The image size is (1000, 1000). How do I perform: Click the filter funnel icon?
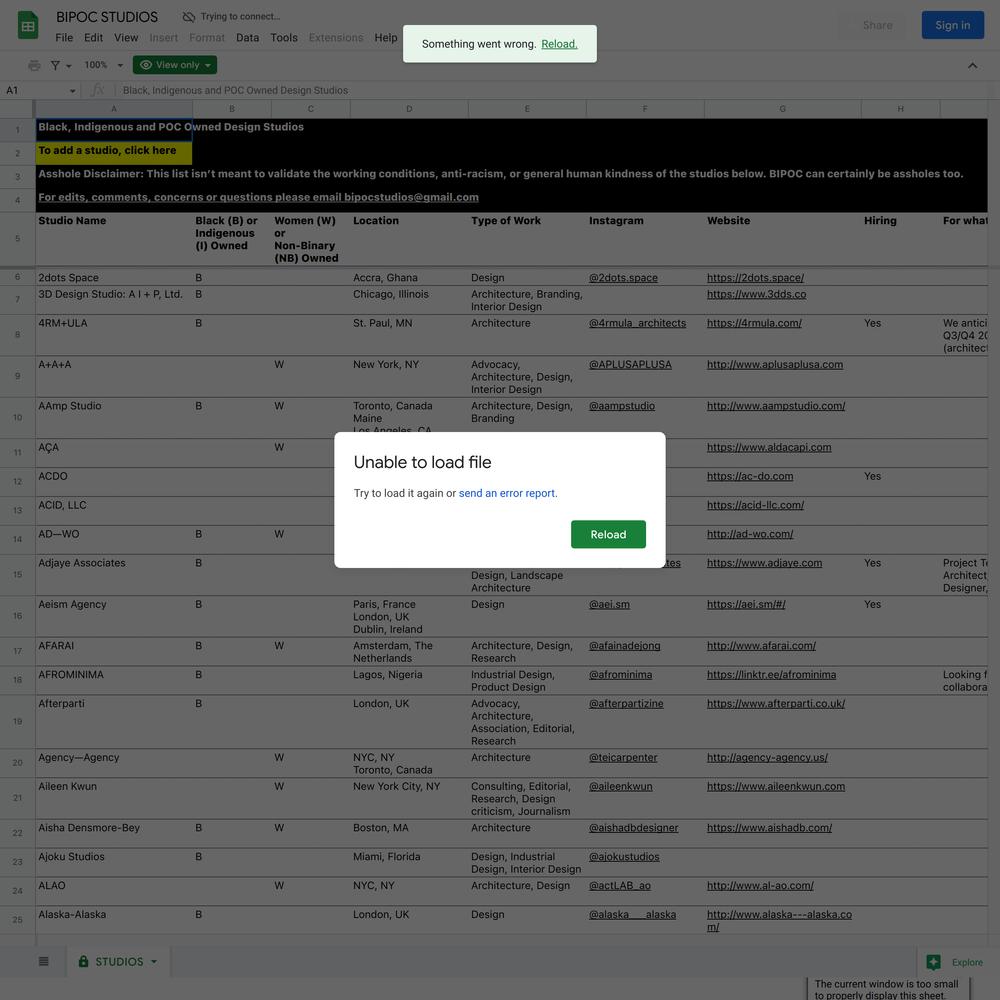coord(55,65)
